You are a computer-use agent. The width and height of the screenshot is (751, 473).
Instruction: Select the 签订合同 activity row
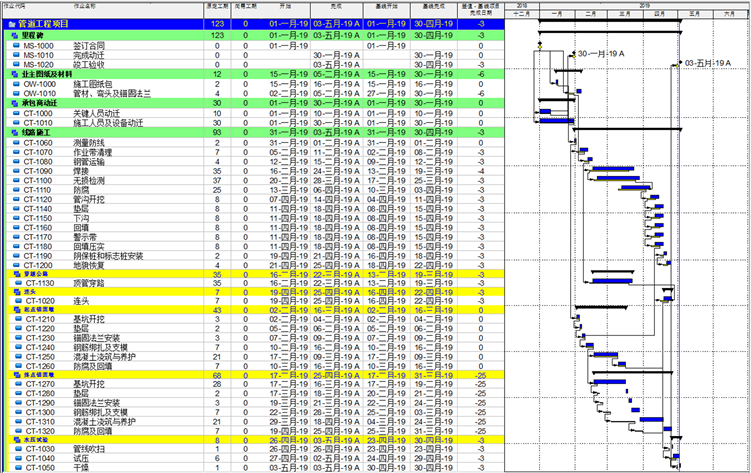coord(90,45)
